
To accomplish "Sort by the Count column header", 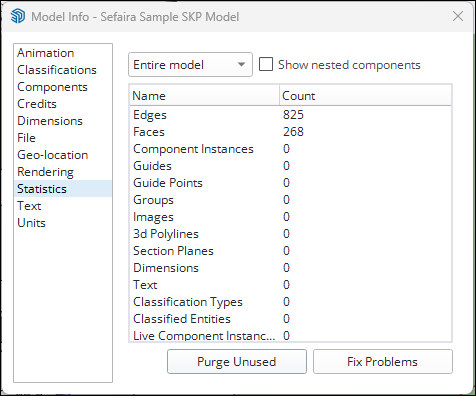I will pyautogui.click(x=365, y=96).
